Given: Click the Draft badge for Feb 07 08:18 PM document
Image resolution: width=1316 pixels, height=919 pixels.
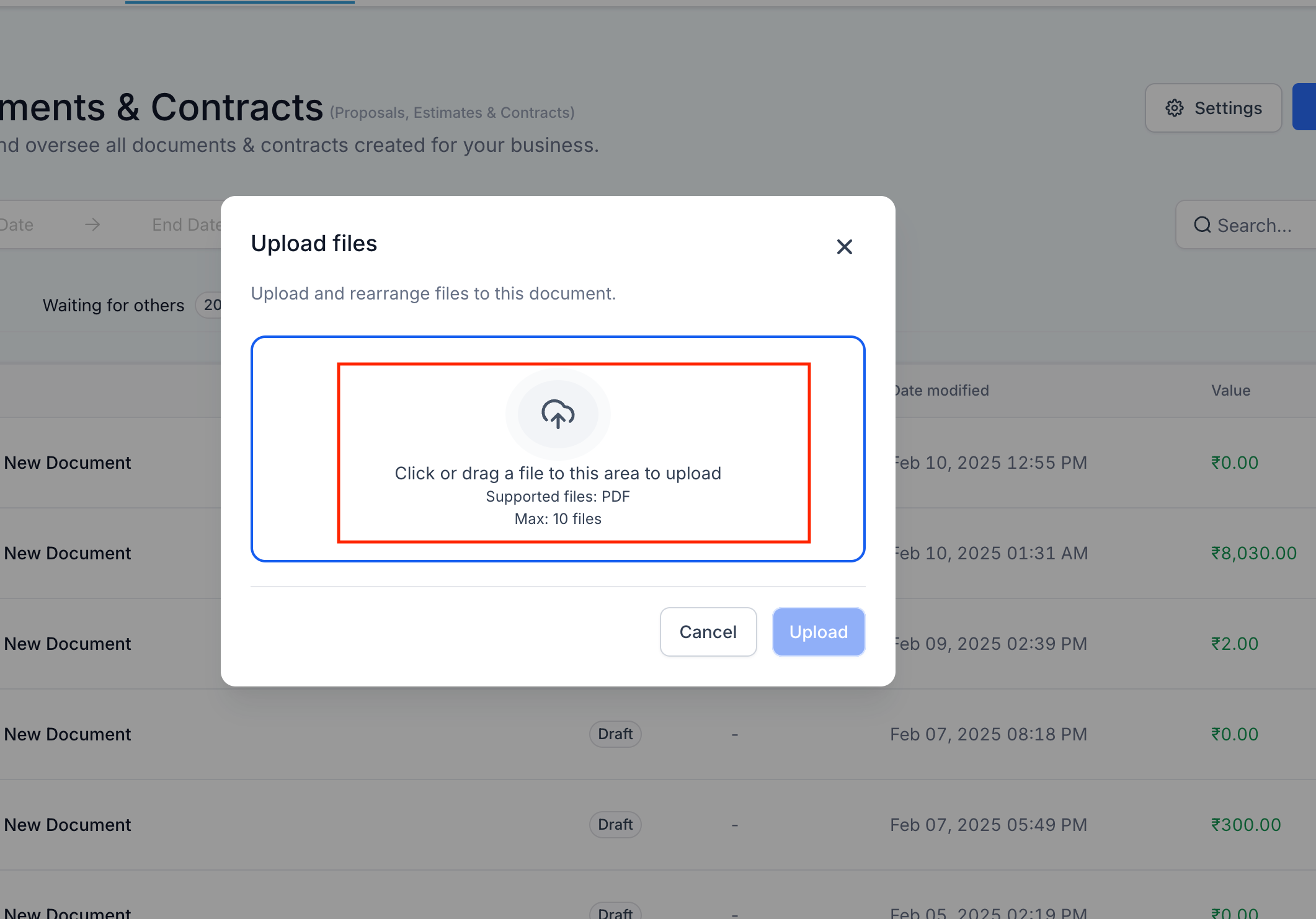Looking at the screenshot, I should (x=615, y=734).
